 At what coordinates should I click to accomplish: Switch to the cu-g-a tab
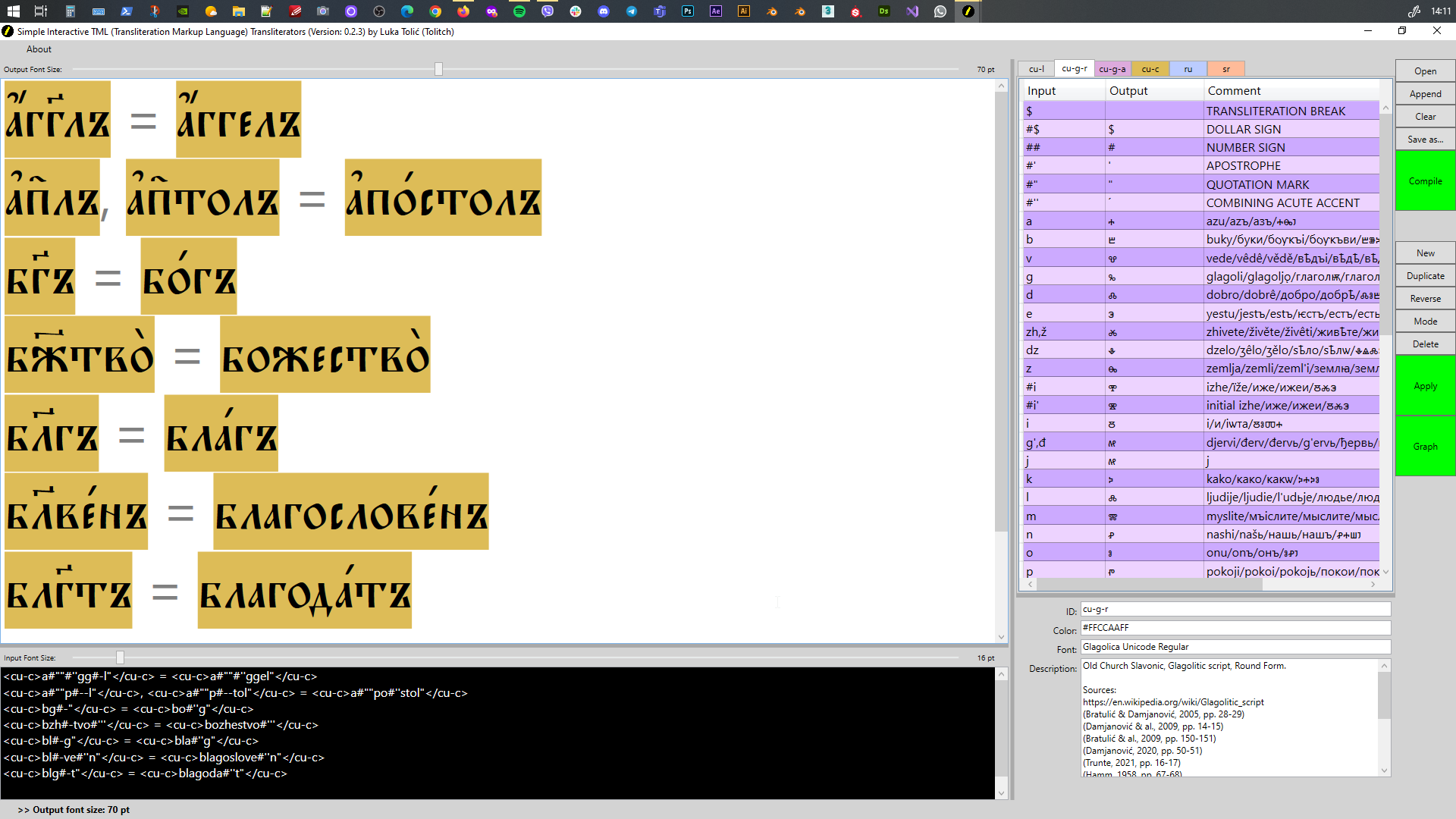1112,69
